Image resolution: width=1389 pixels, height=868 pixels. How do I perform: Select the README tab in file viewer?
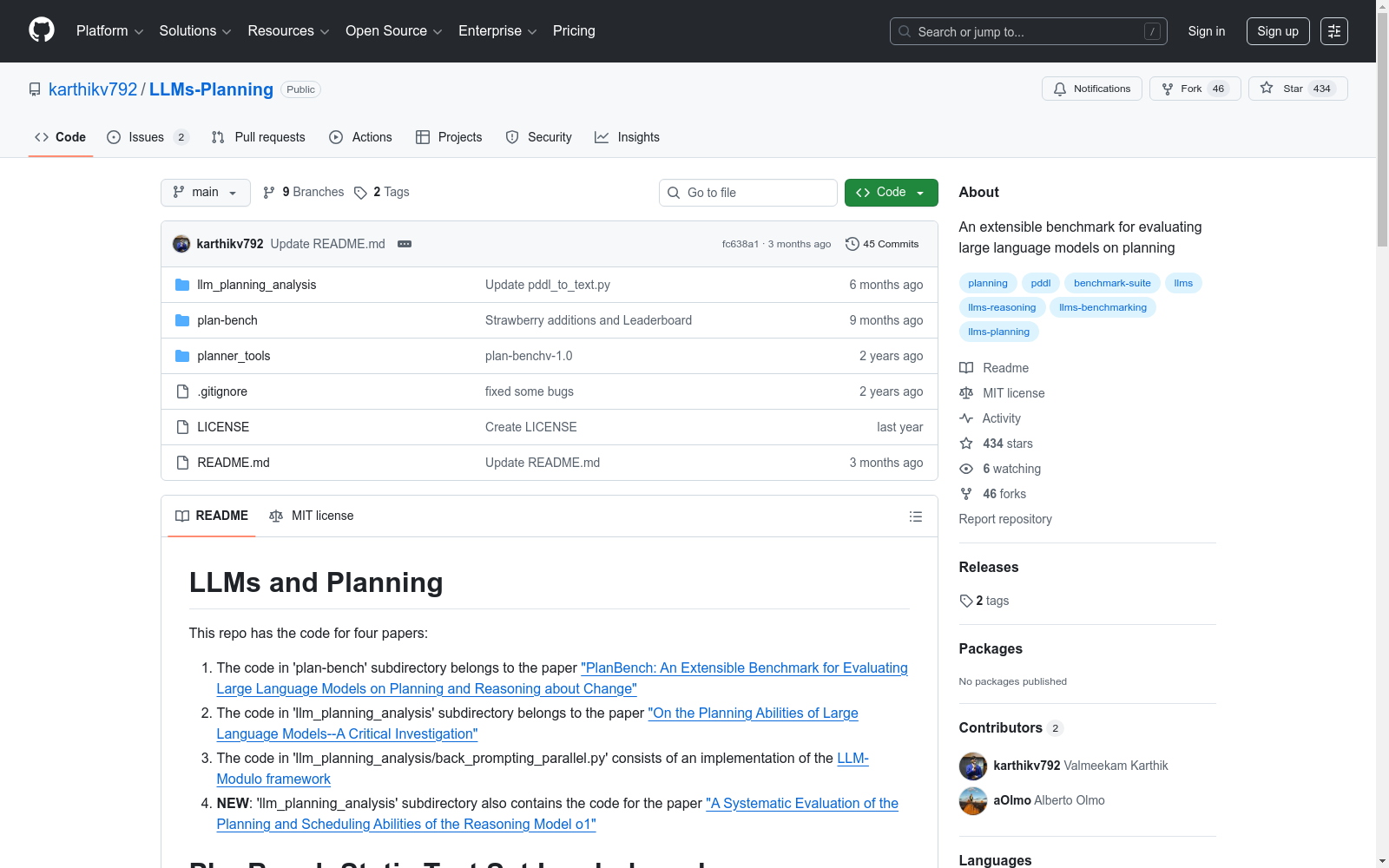click(x=212, y=516)
